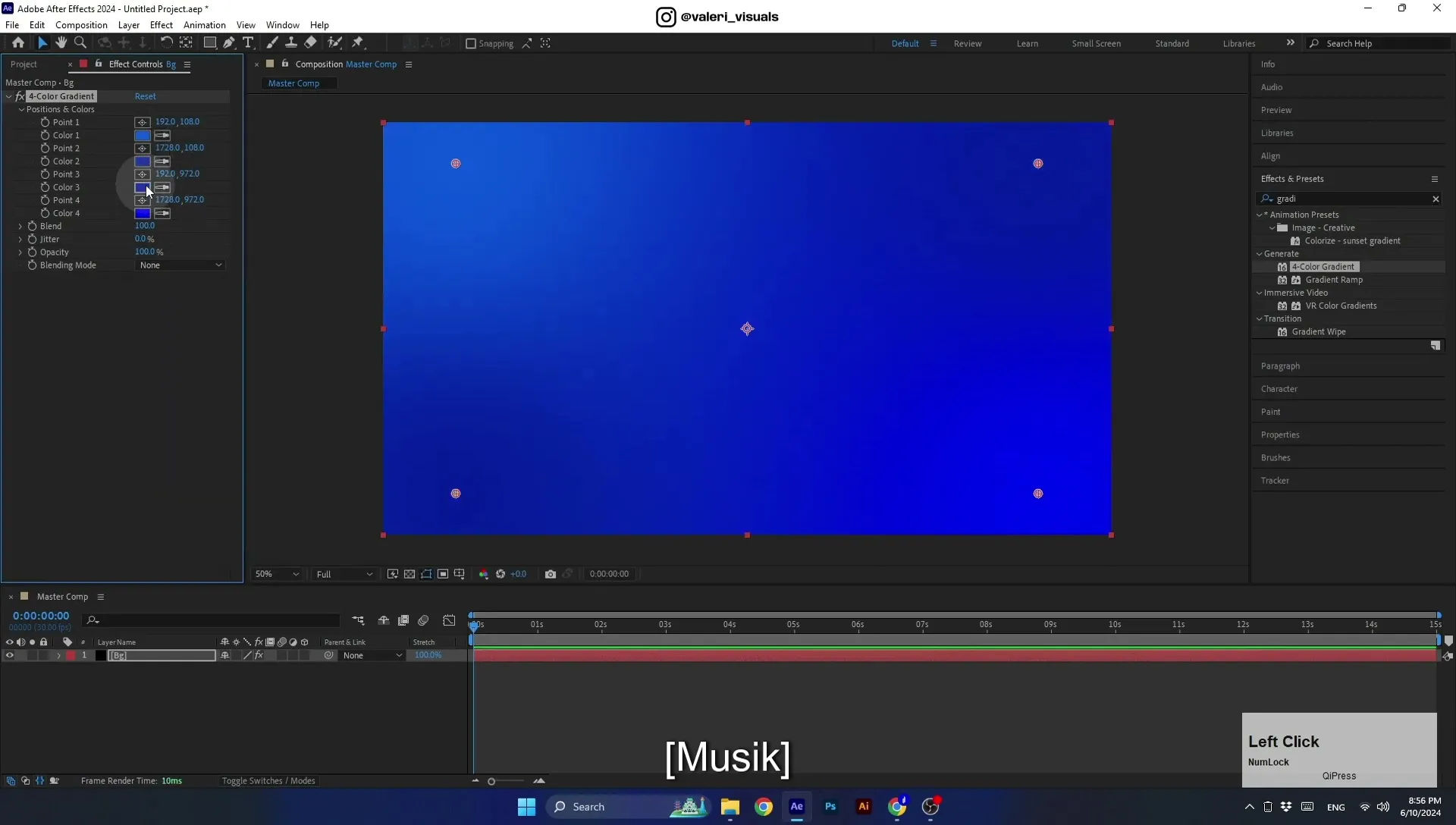The width and height of the screenshot is (1456, 825).
Task: Select Gradient Ramp effect preset
Action: [1334, 280]
